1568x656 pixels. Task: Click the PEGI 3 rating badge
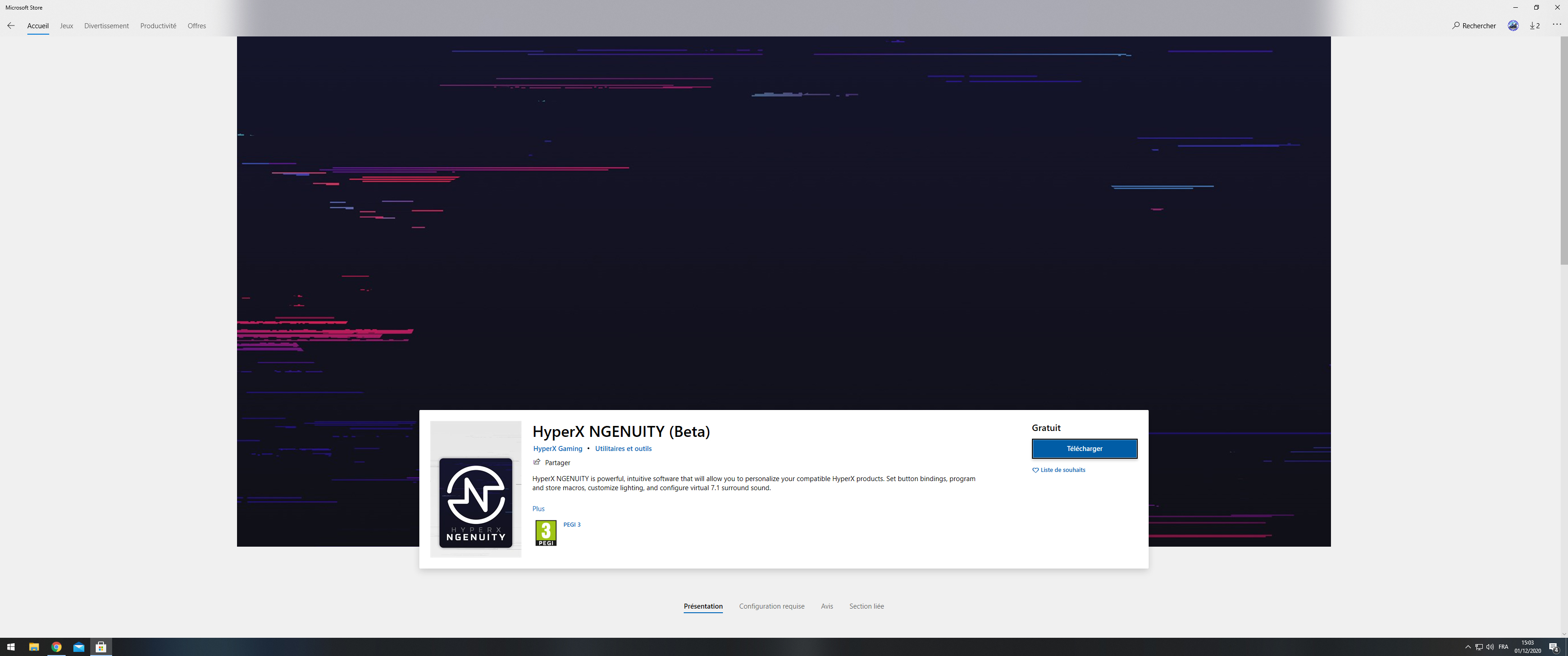(546, 533)
